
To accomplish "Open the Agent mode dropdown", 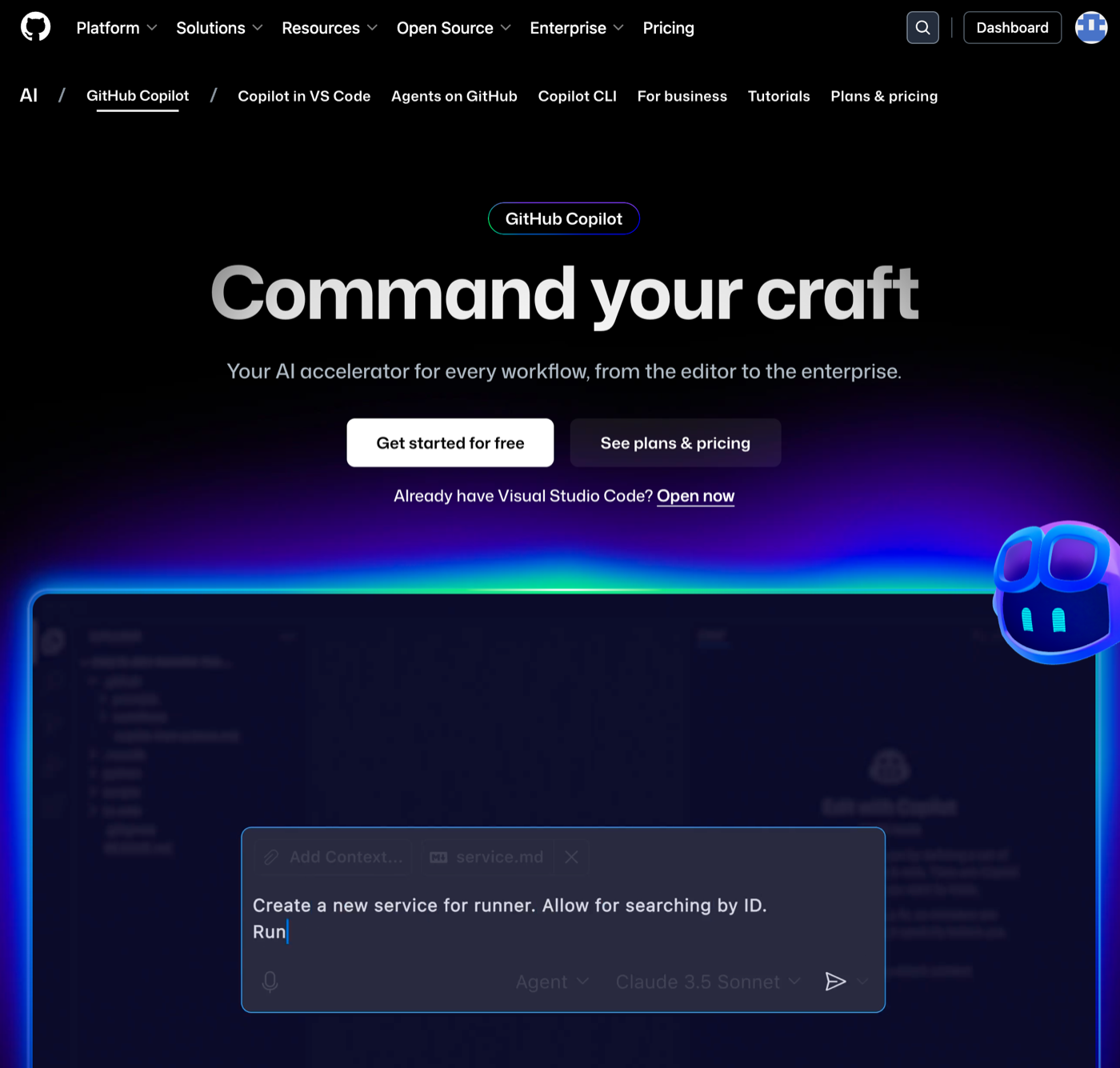I will pos(550,982).
